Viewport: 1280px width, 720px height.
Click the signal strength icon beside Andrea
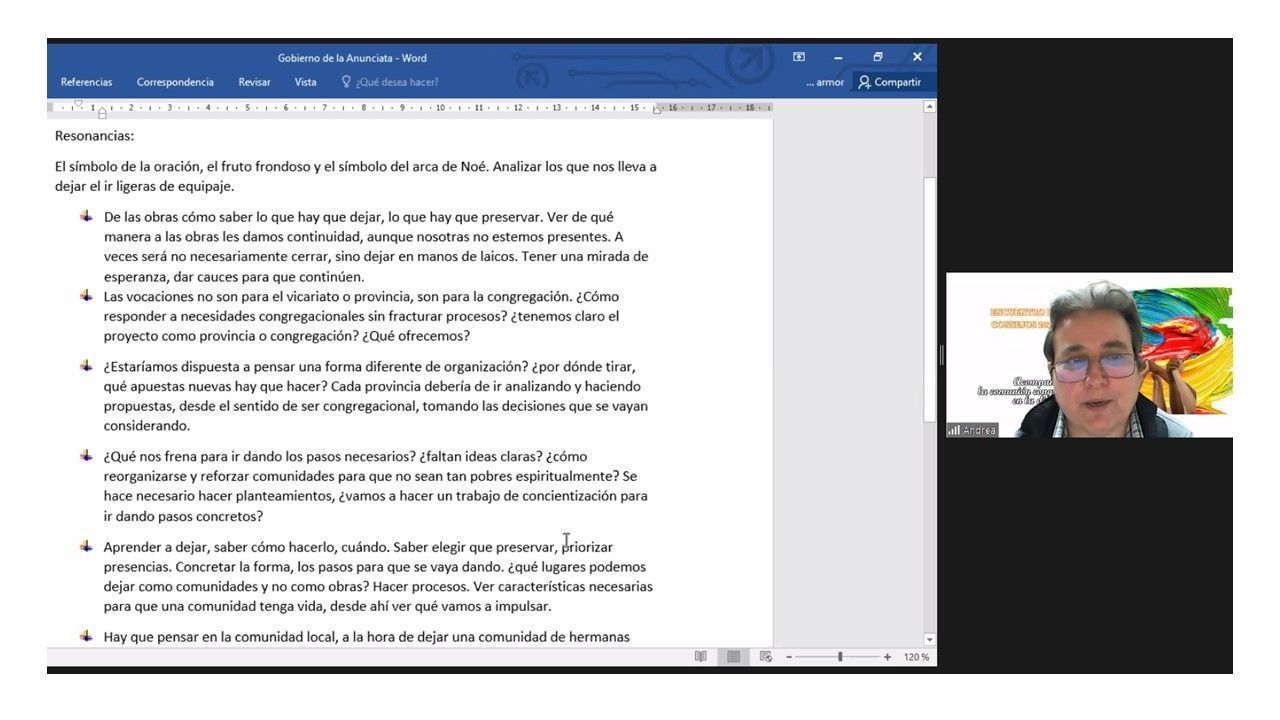[954, 430]
